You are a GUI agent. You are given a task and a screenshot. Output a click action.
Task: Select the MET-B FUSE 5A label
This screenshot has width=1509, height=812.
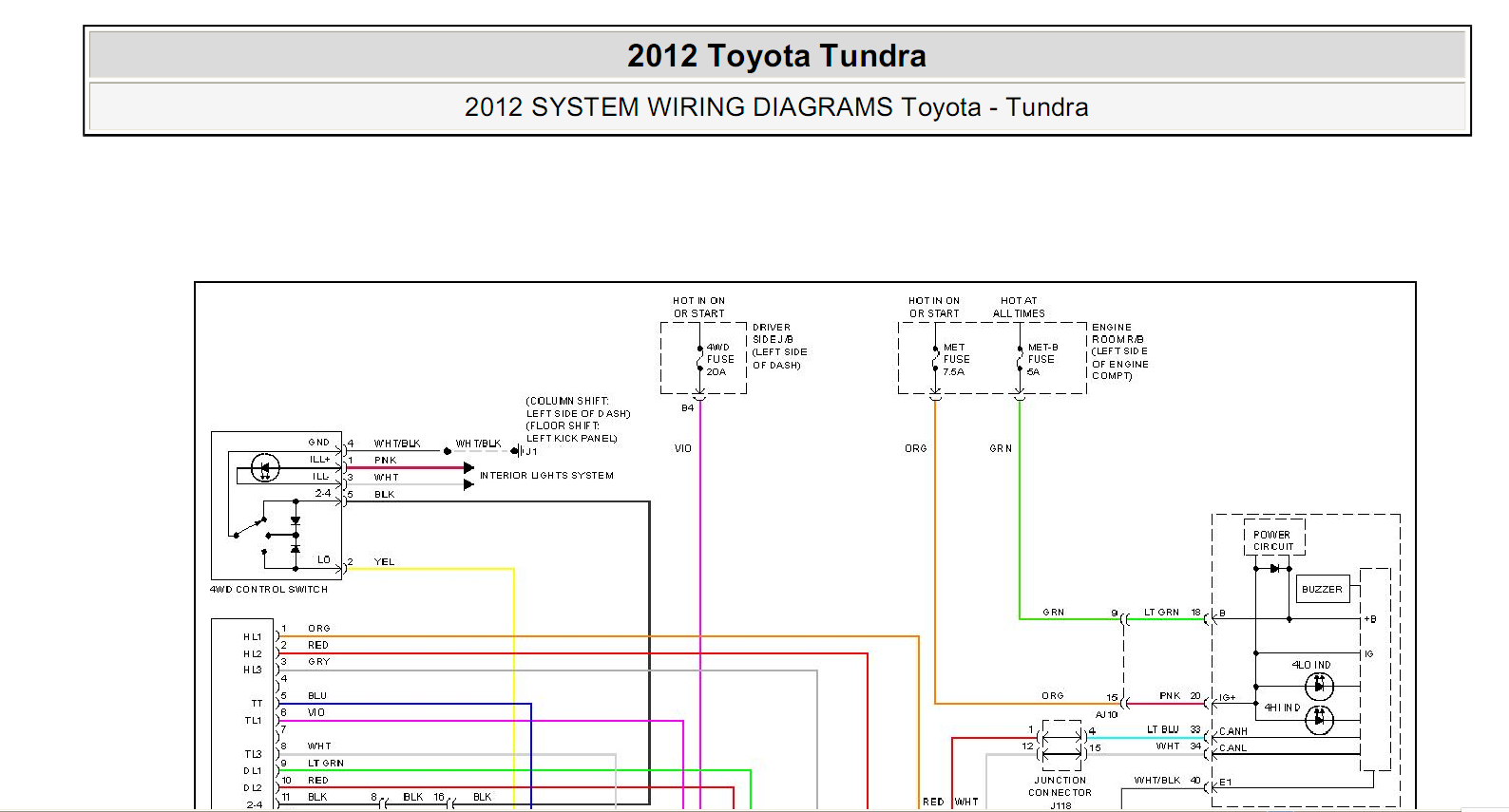pos(1042,360)
